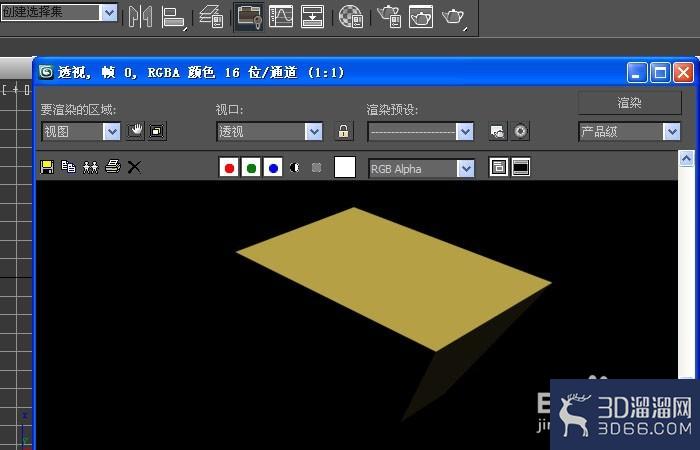Open the Layer Manager icon

211,17
